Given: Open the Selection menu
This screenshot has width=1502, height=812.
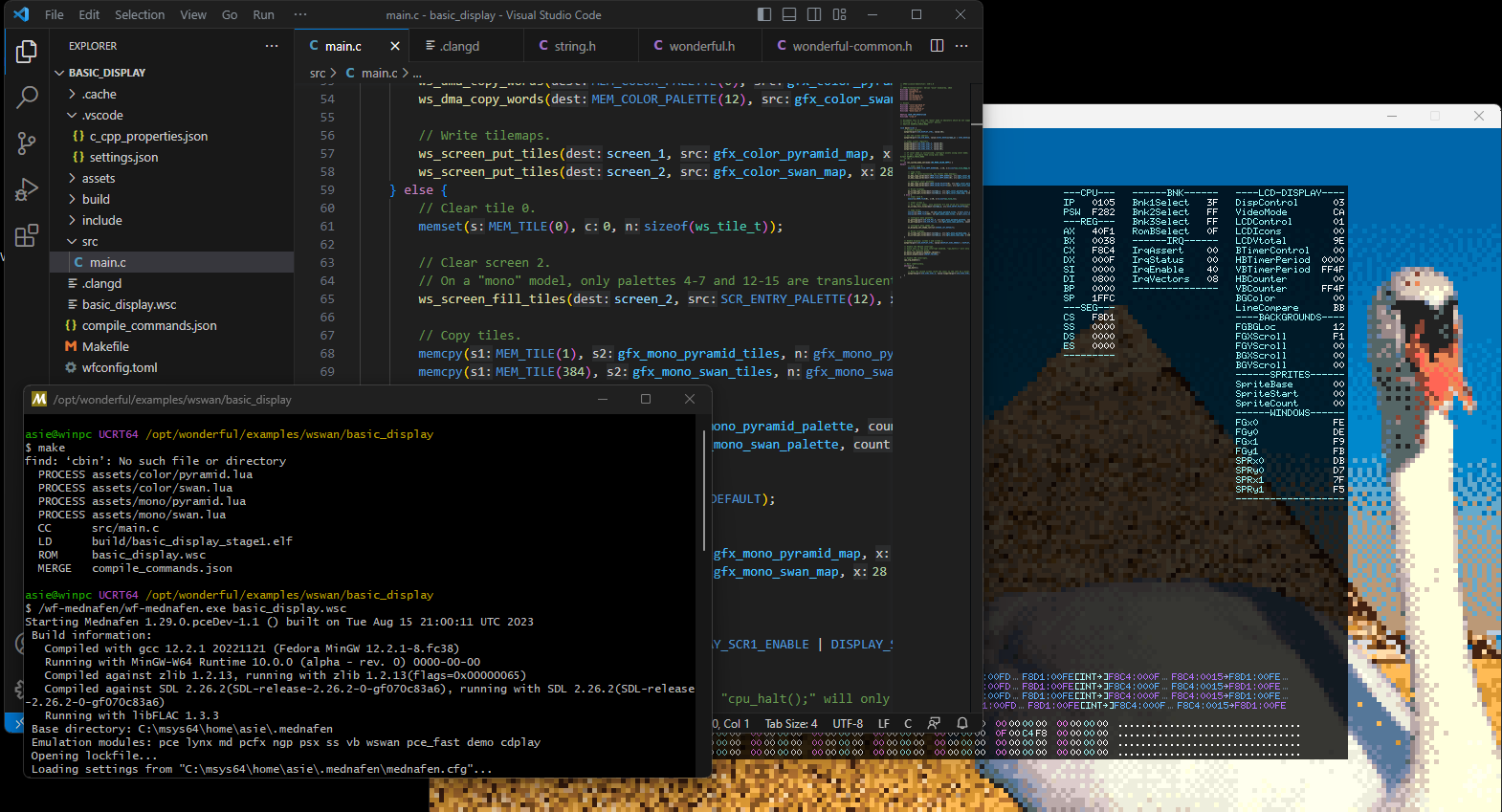Looking at the screenshot, I should pos(140,14).
